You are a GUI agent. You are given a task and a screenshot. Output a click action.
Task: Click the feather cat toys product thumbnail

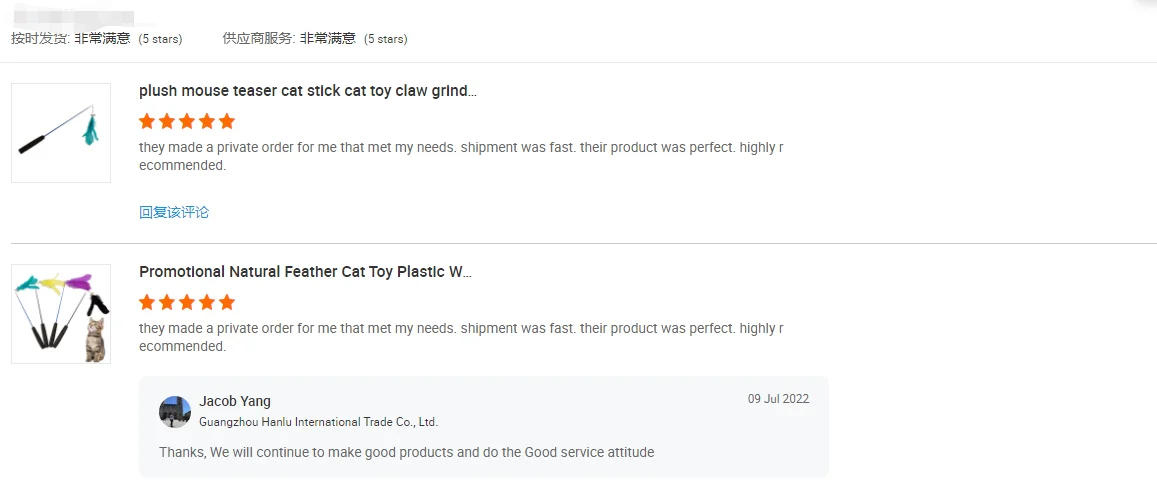point(60,314)
